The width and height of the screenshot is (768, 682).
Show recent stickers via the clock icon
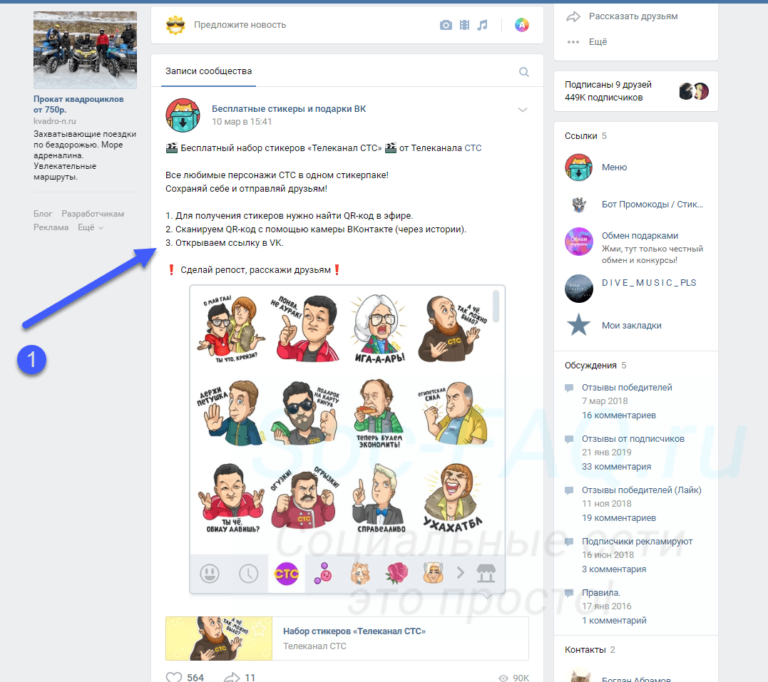point(248,573)
